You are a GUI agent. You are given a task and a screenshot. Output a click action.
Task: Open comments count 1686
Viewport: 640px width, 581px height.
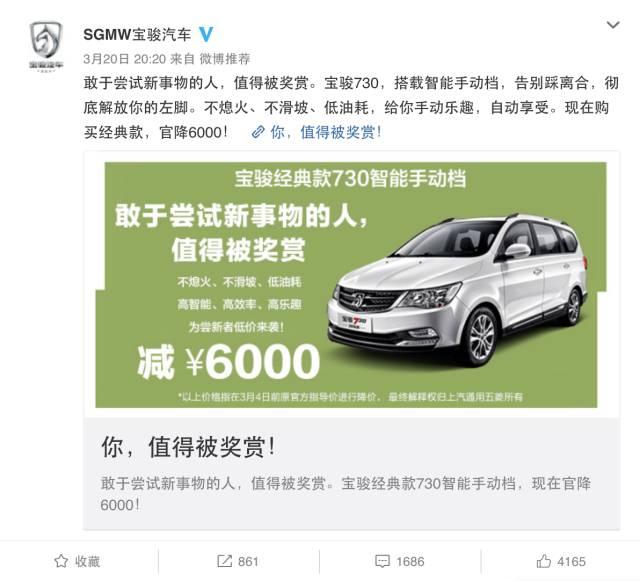[x=410, y=561]
